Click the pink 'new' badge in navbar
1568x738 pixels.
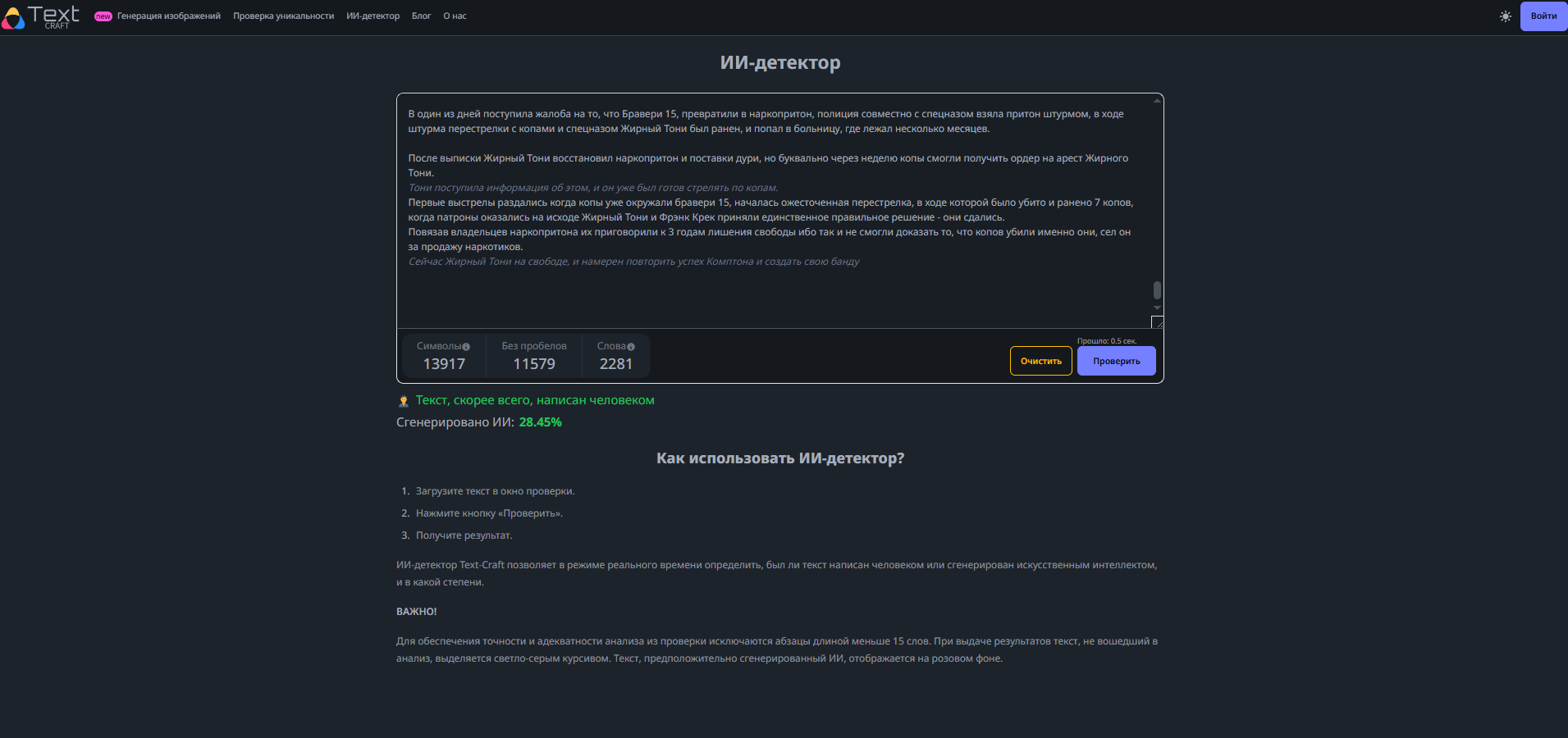pos(103,16)
